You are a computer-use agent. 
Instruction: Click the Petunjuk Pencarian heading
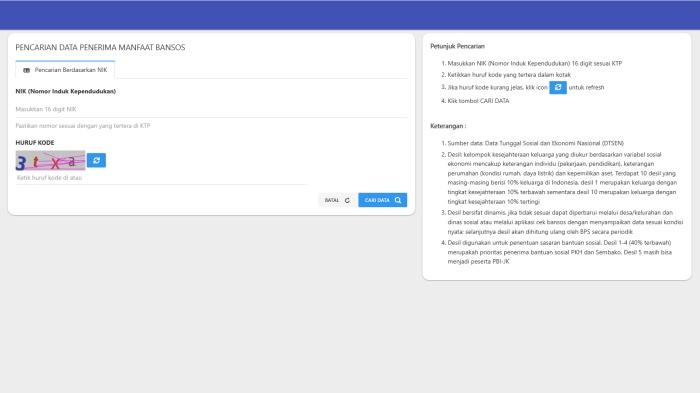457,46
